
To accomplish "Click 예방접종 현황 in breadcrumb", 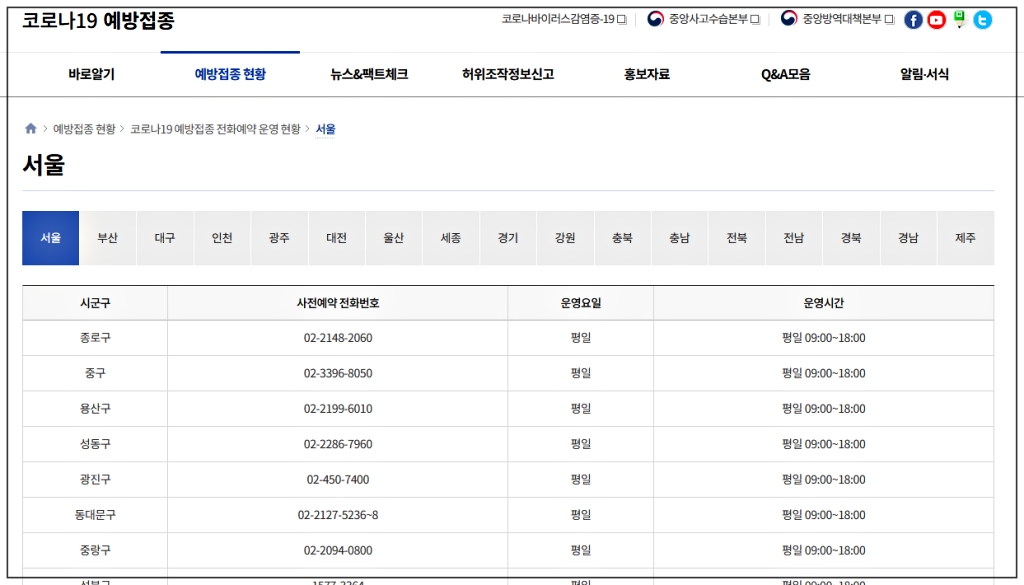I will pos(84,129).
